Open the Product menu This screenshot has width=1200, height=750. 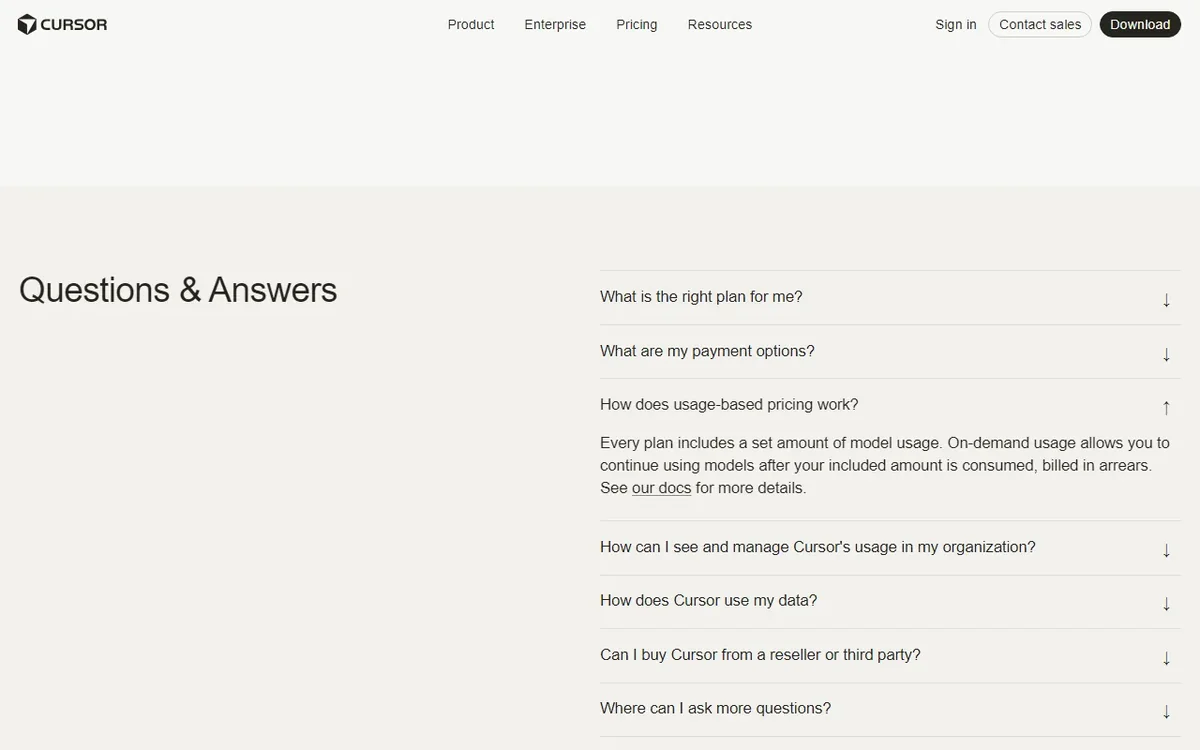(471, 25)
